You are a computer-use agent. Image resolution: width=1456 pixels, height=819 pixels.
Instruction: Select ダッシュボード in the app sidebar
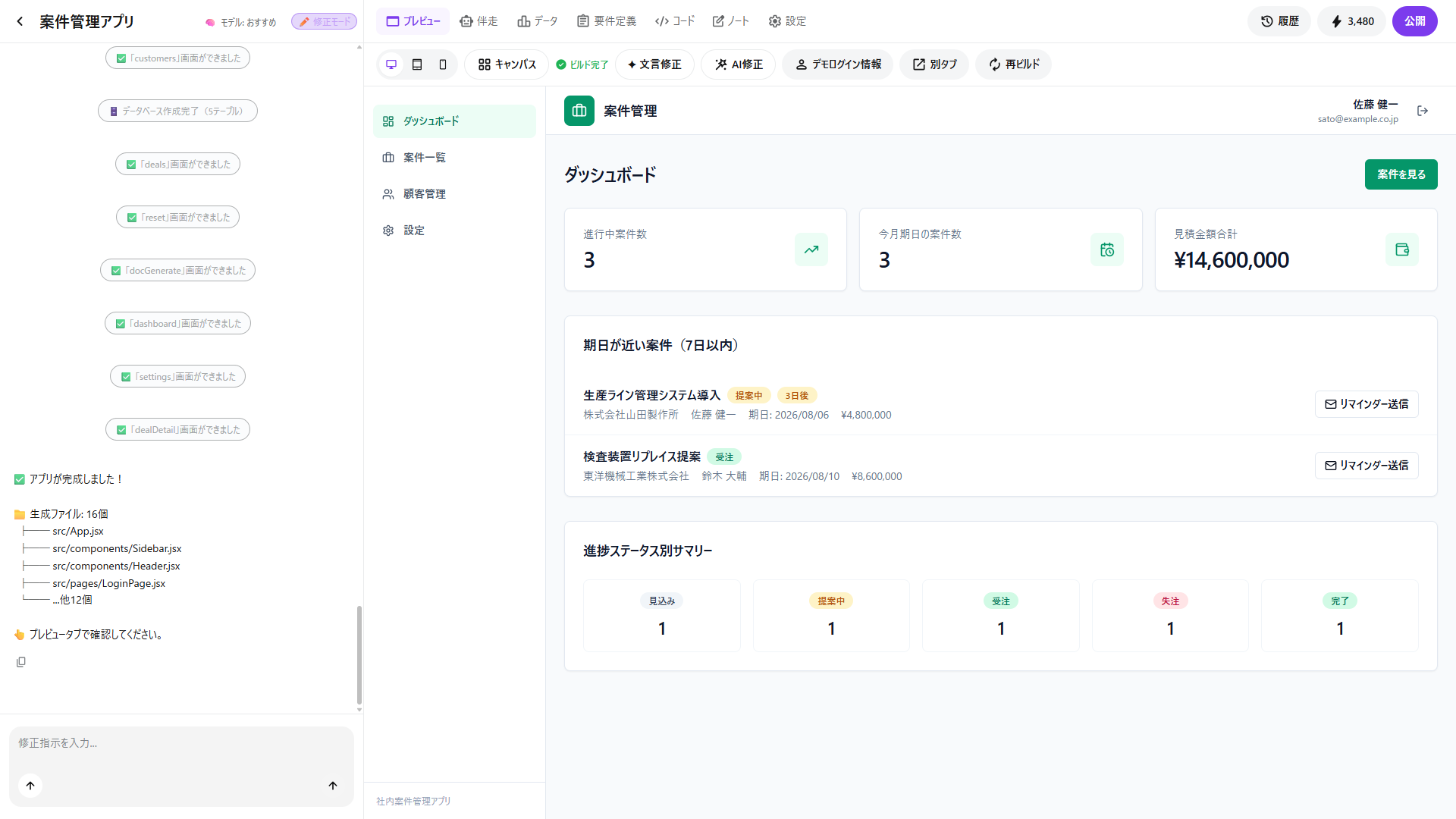coord(454,121)
